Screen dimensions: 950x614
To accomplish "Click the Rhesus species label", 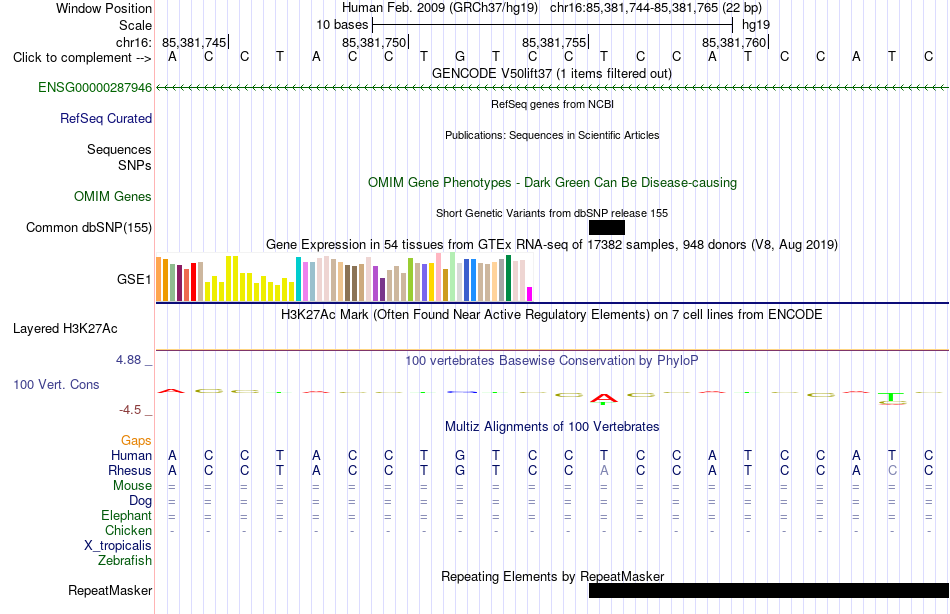I will coord(130,470).
